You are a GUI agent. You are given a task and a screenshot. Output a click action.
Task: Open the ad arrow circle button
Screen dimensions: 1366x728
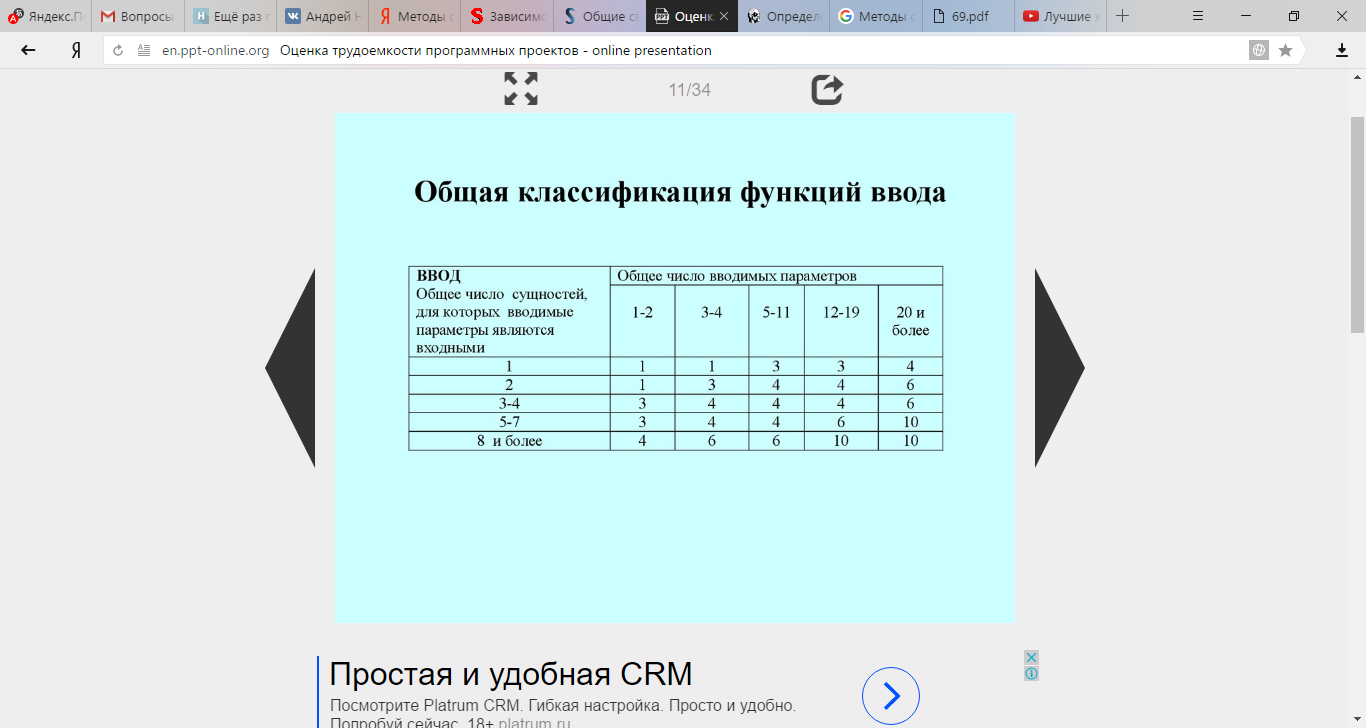pos(890,695)
